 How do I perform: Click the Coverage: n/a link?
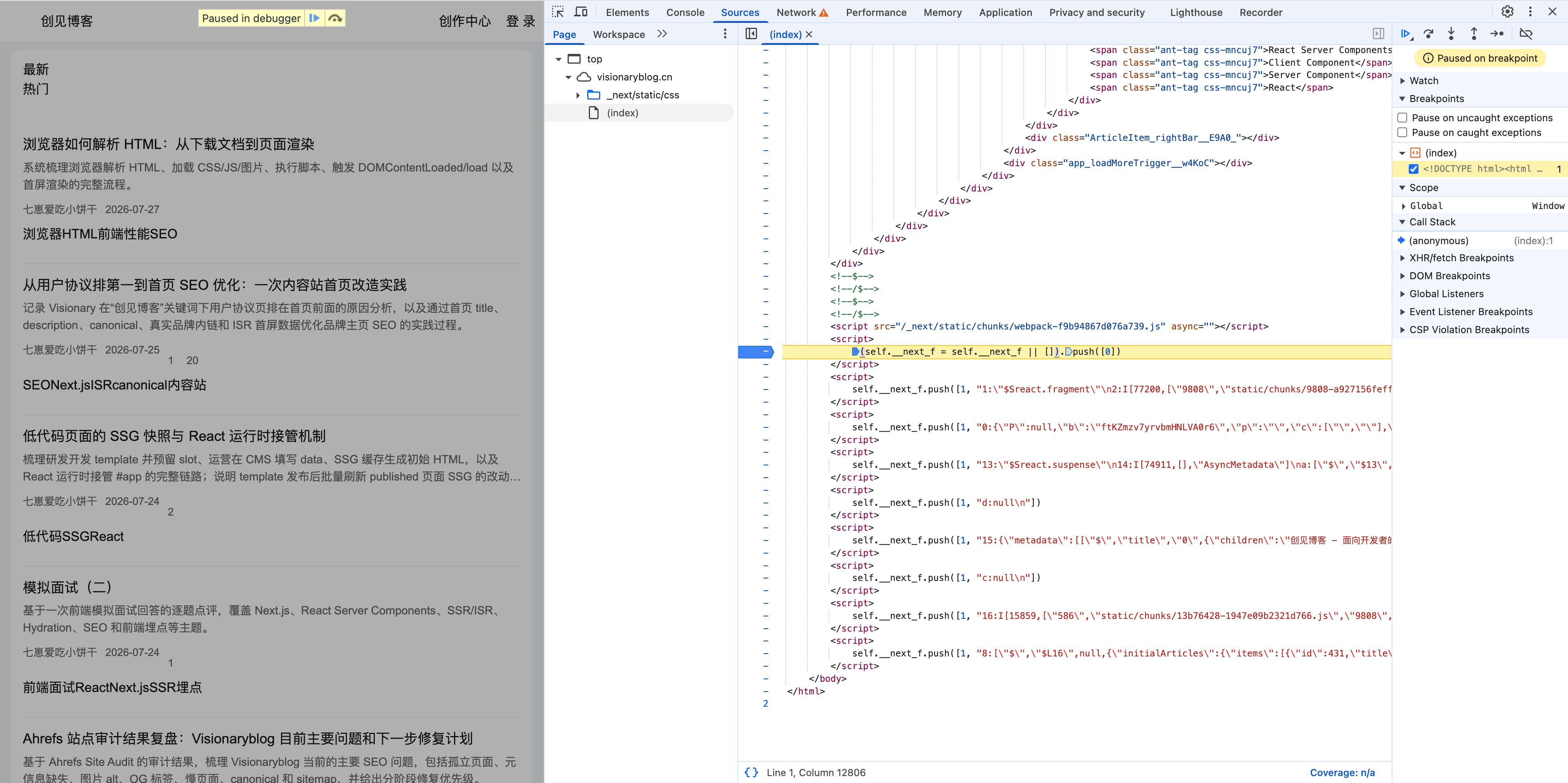pos(1341,773)
